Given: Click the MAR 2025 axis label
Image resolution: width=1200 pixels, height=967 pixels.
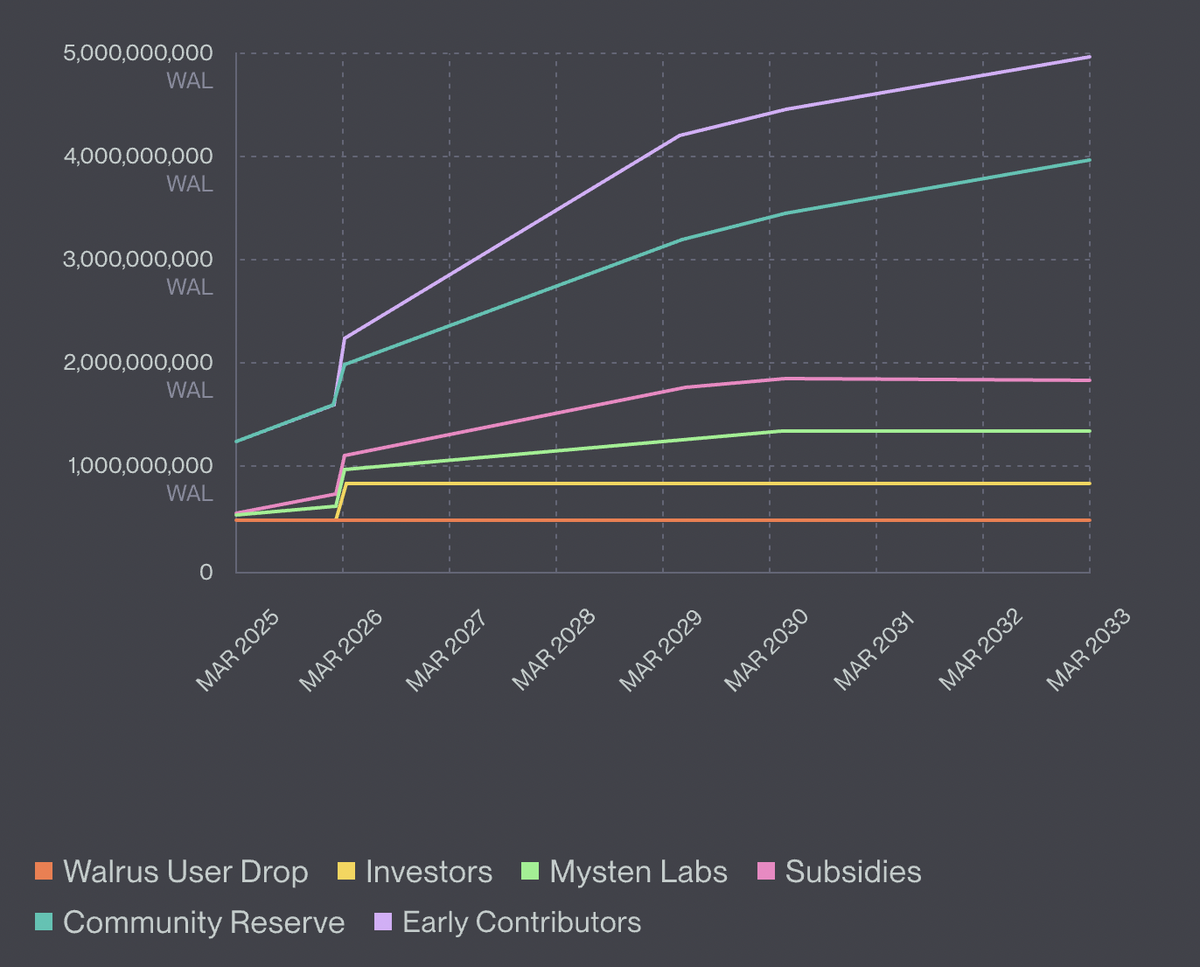Looking at the screenshot, I should tap(236, 651).
